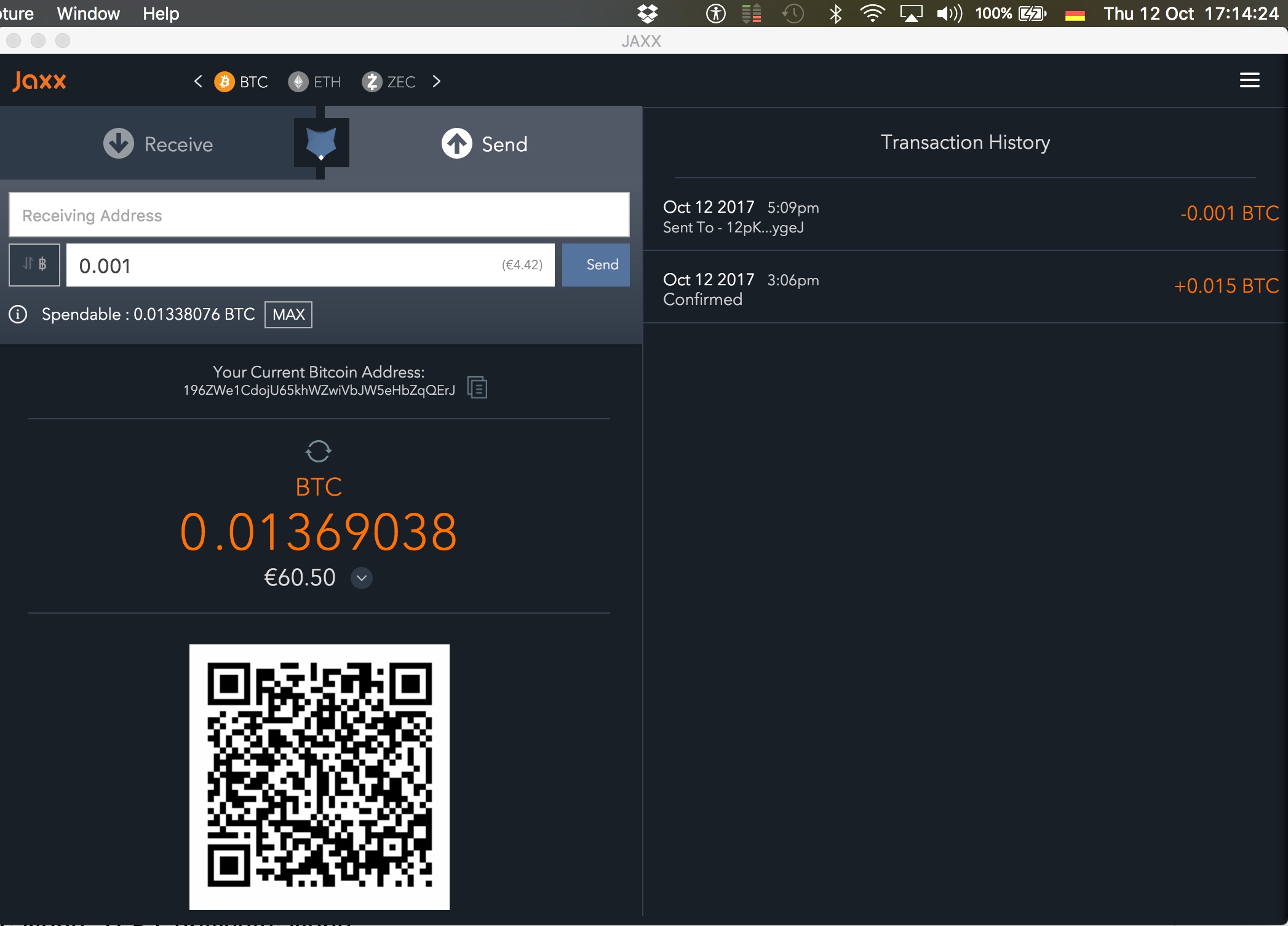The height and width of the screenshot is (926, 1288).
Task: Click the (€4.42) conversion value
Action: pyautogui.click(x=522, y=265)
